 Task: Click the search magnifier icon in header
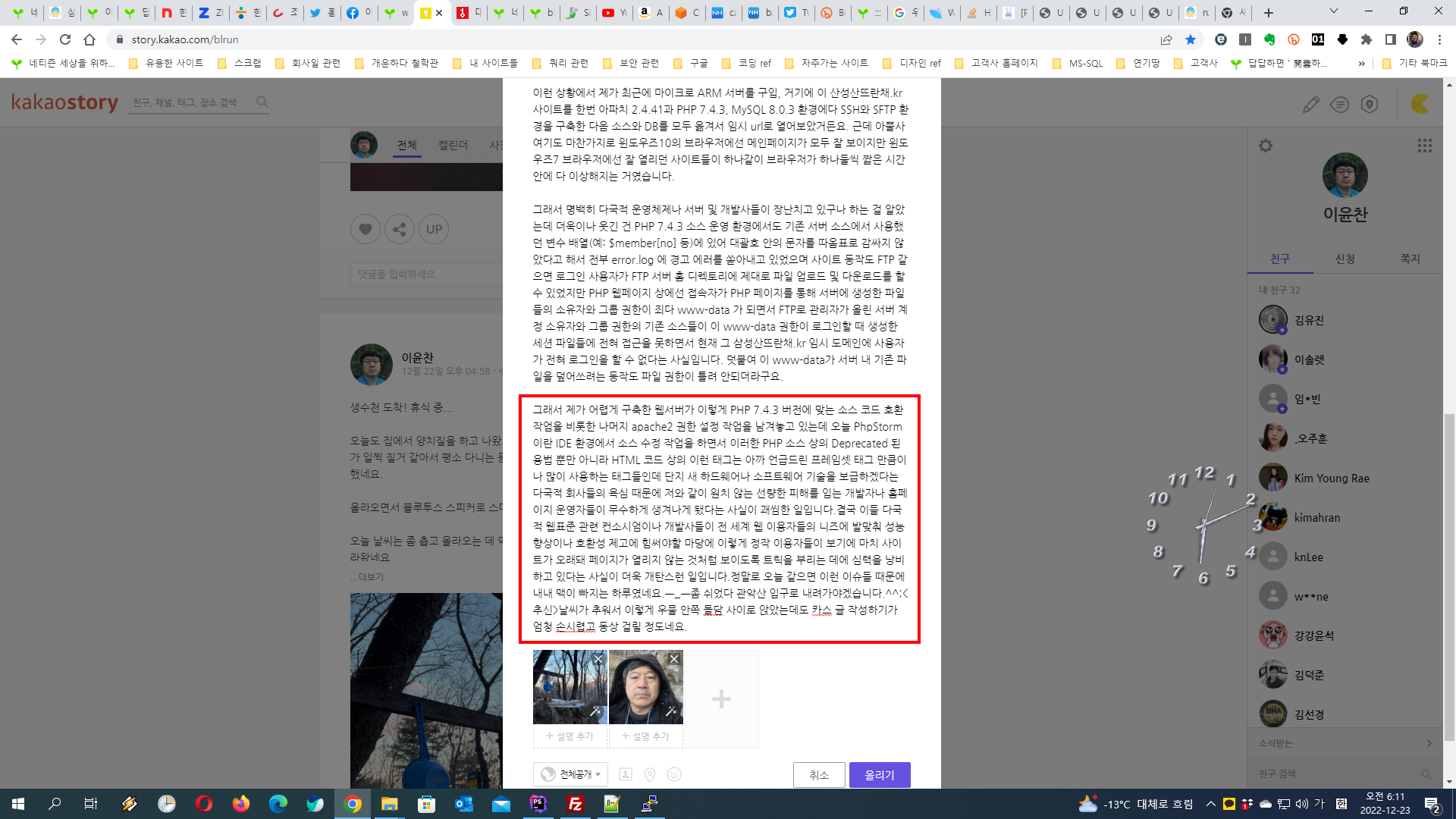[x=262, y=102]
